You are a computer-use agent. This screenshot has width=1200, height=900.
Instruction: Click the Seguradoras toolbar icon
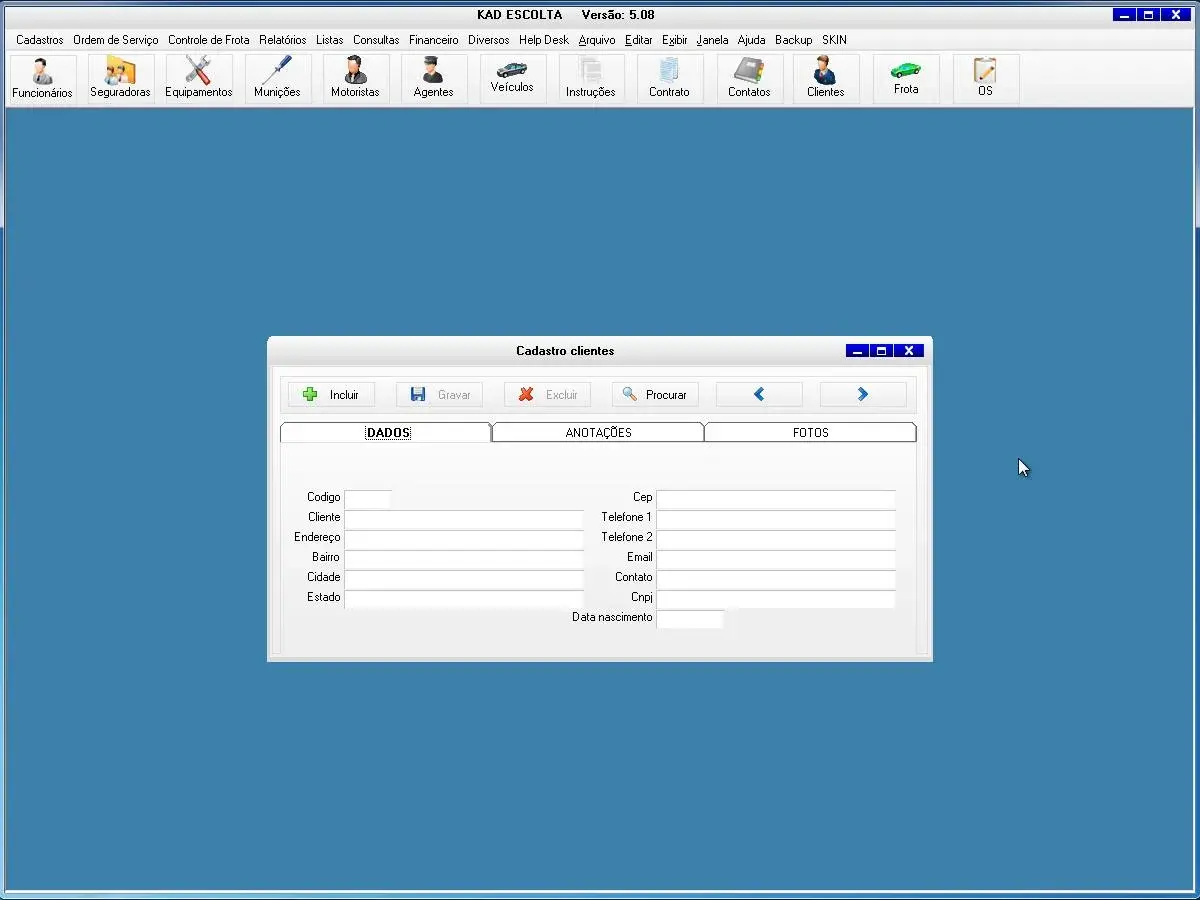120,79
